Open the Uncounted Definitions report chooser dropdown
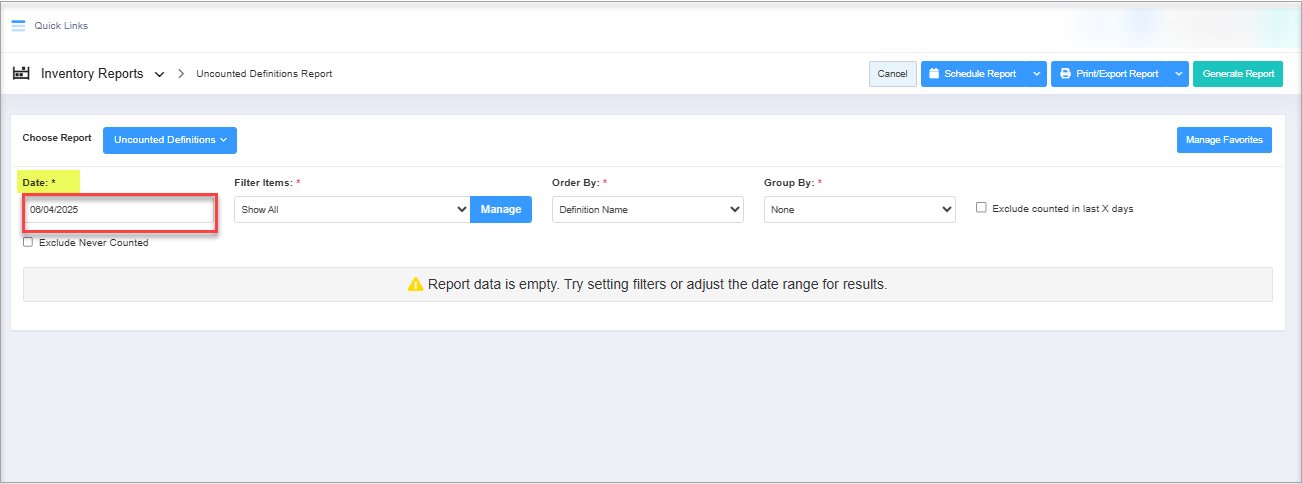1302x484 pixels. click(169, 140)
